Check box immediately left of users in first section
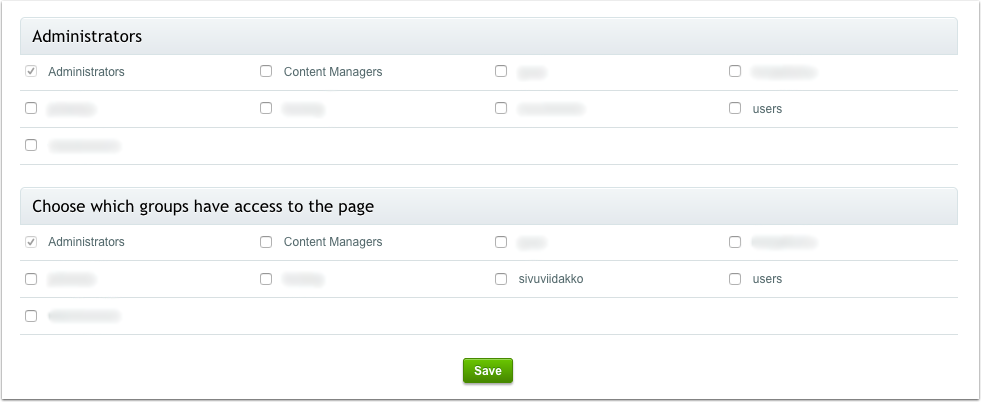Screen dimensions: 981x402 pyautogui.click(x=501, y=108)
